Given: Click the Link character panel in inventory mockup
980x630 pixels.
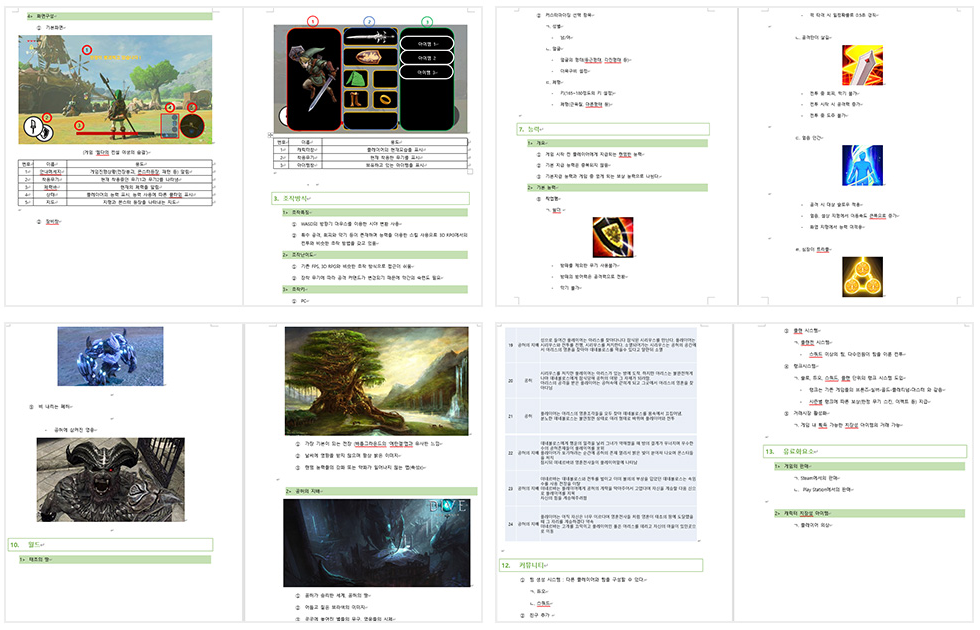Looking at the screenshot, I should [314, 79].
